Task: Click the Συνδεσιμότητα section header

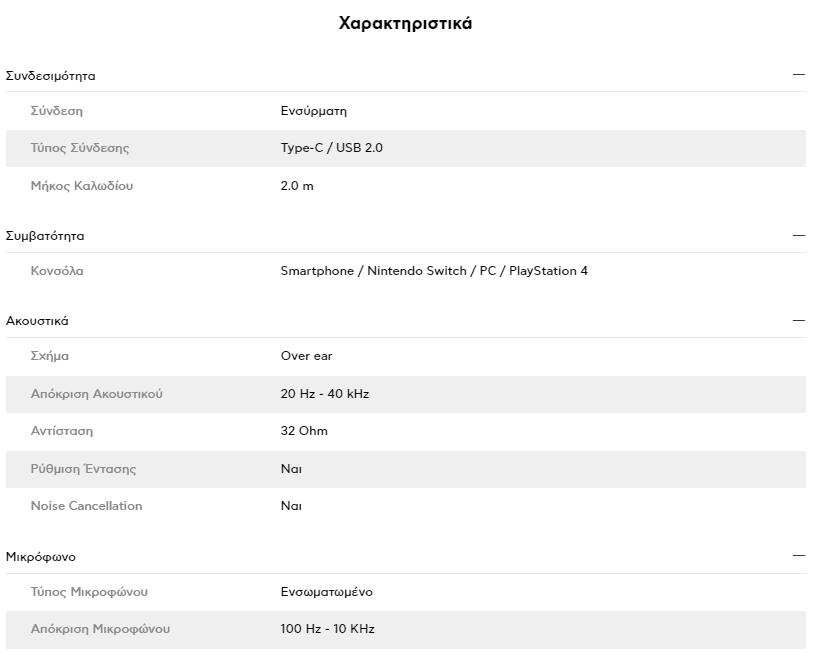Action: pos(50,76)
